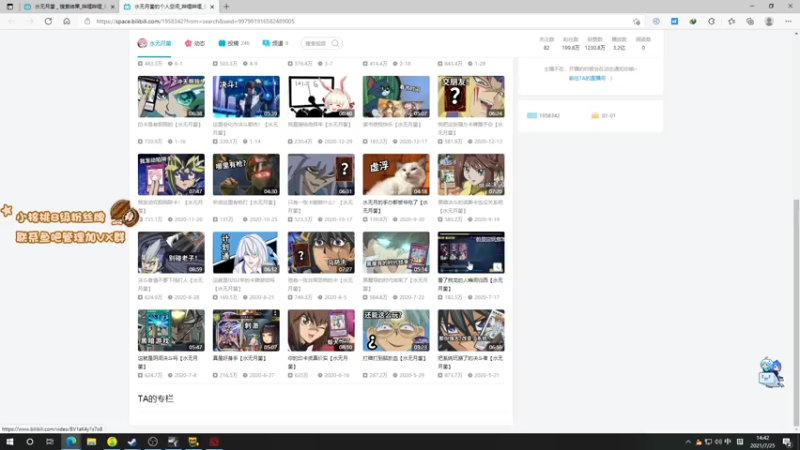Open the 虚浮 white cat thumbnail video
This screenshot has width=800, height=450.
pos(396,174)
